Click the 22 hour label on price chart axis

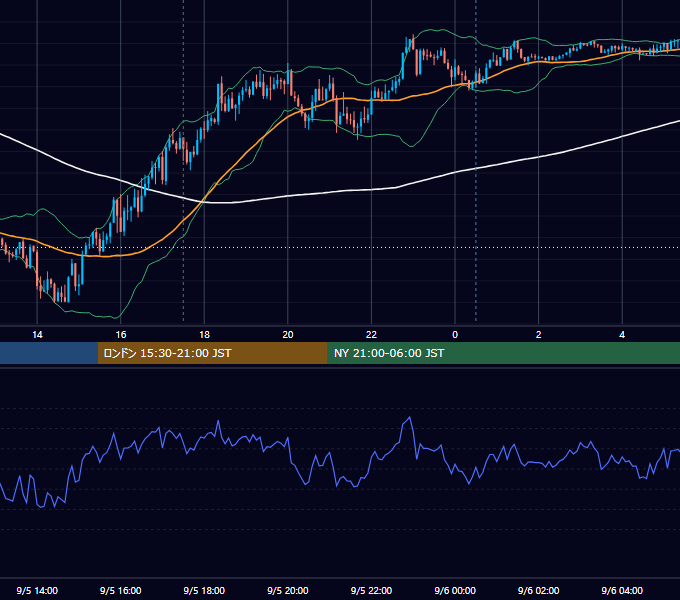click(371, 335)
